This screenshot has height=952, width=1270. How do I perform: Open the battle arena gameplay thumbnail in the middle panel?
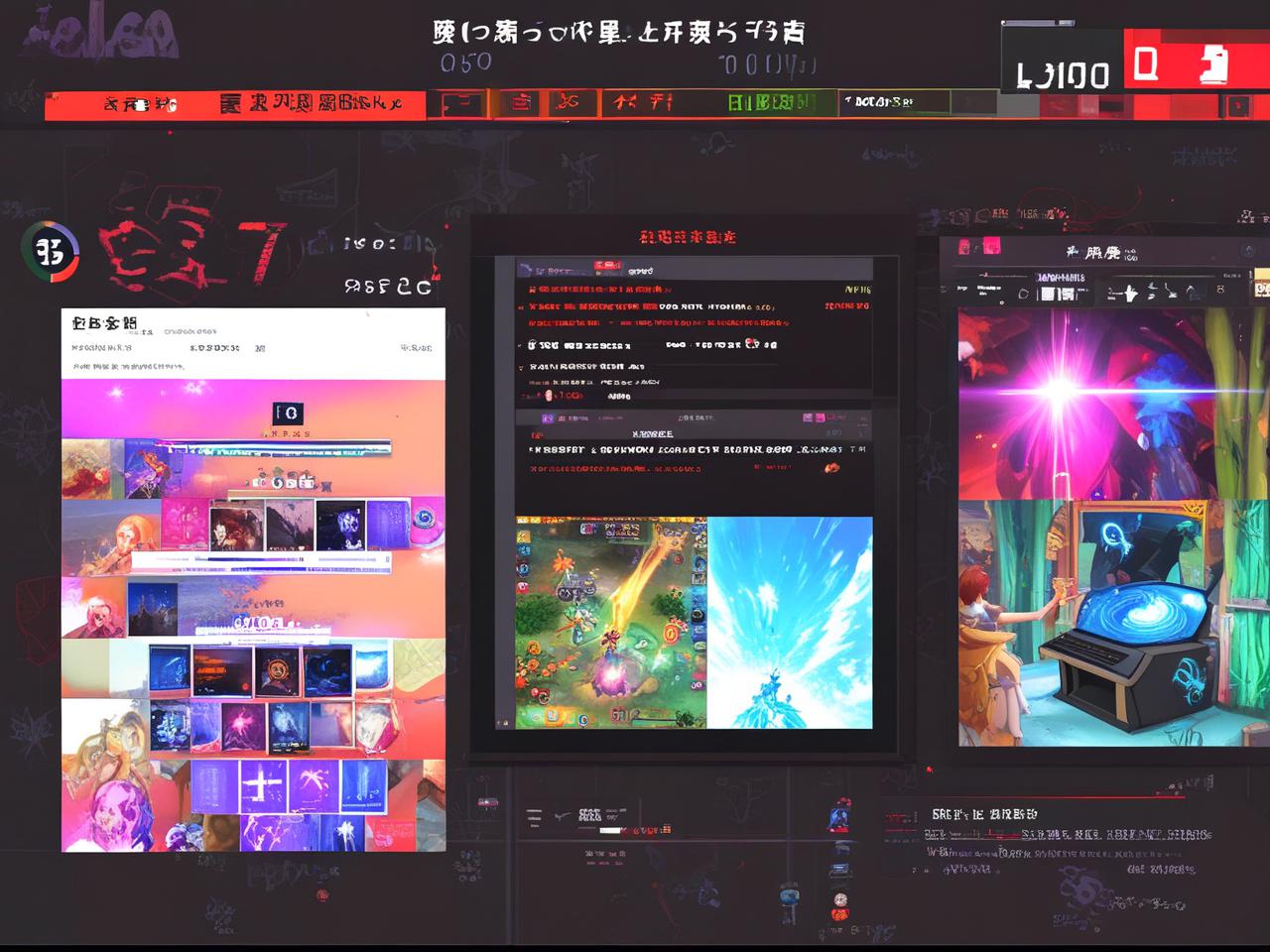click(x=610, y=623)
